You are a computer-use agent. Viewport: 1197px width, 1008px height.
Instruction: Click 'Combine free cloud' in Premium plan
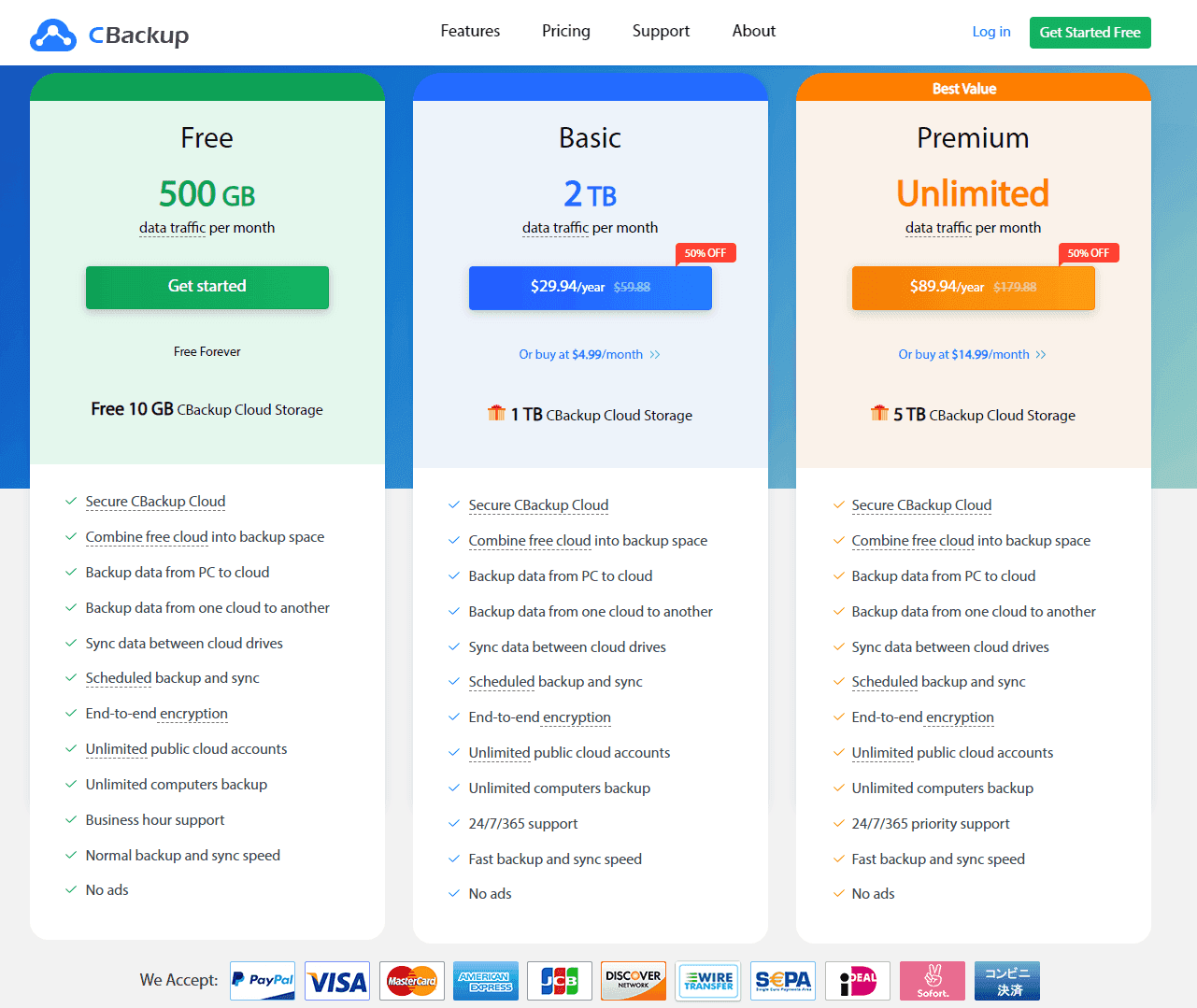point(913,541)
